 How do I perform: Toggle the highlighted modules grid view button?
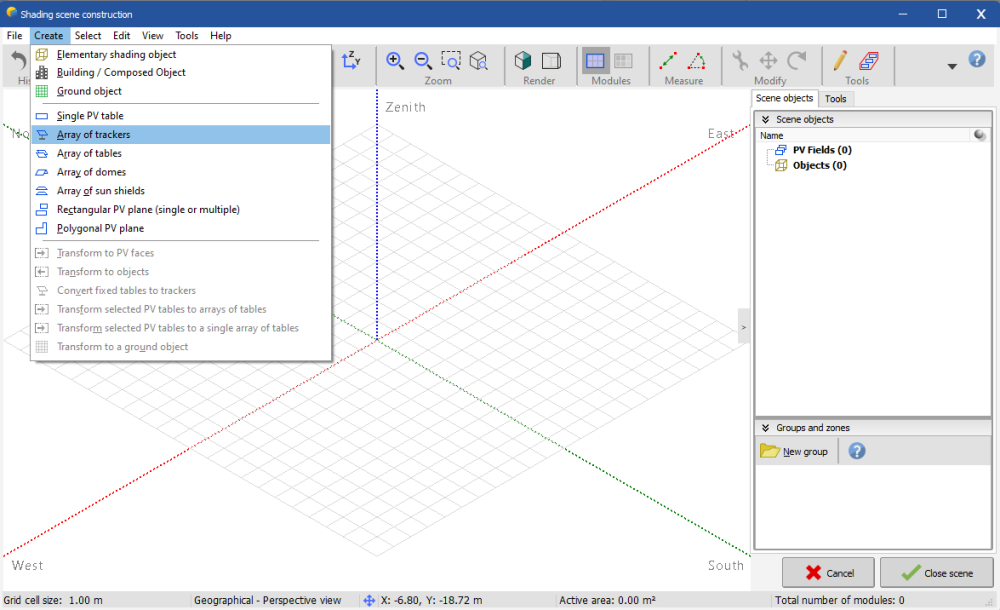(x=595, y=60)
